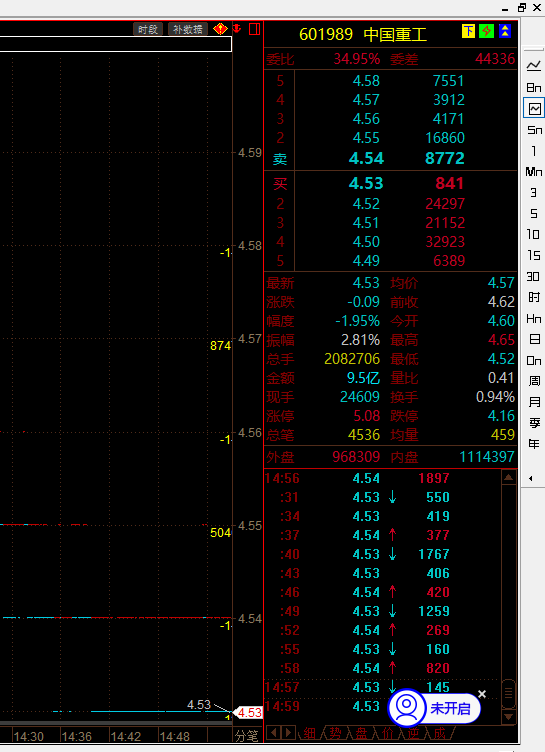Select the Sn period button in the sidebar
The width and height of the screenshot is (545, 752).
(x=534, y=129)
